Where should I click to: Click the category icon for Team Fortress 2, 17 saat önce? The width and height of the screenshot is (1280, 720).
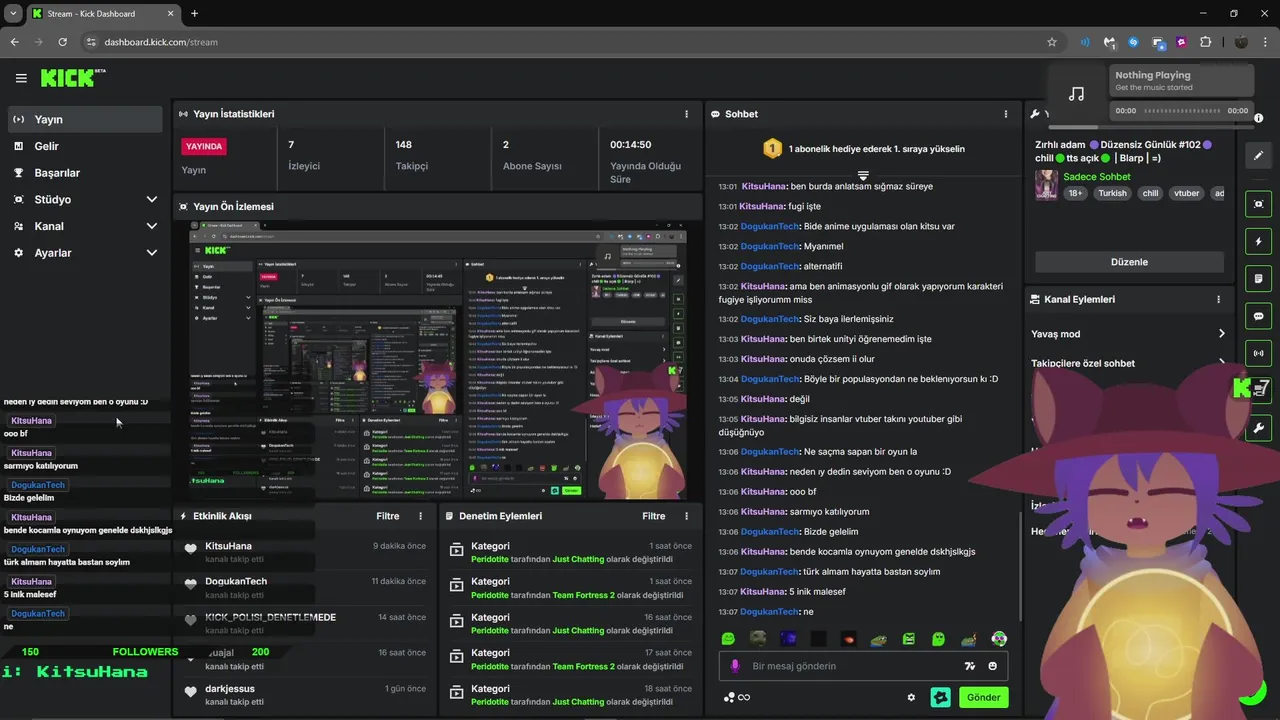pos(456,657)
